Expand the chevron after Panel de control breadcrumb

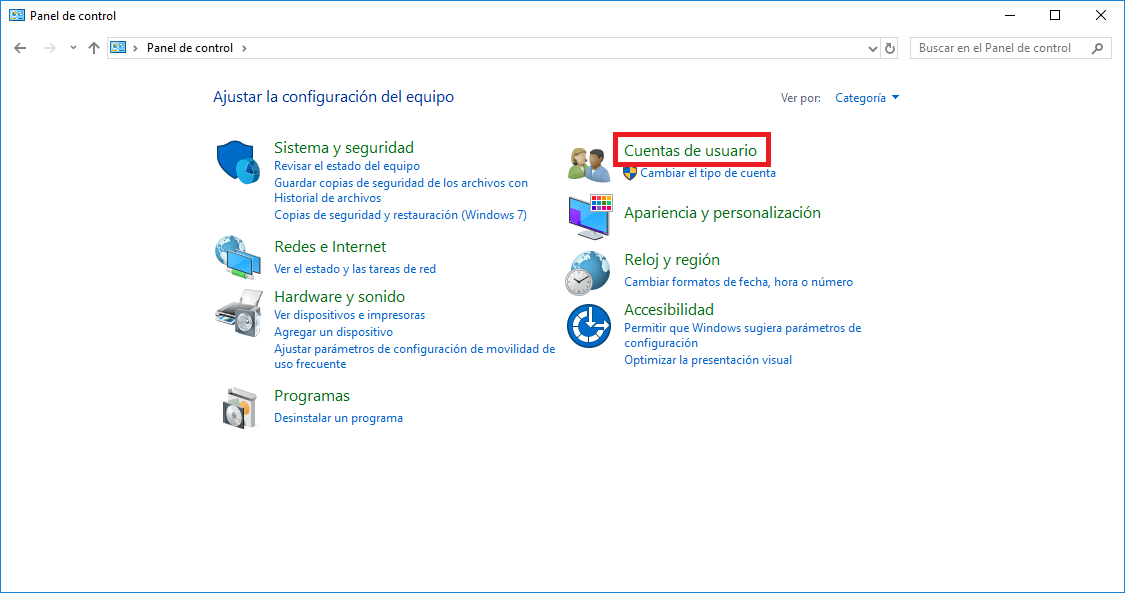click(245, 48)
